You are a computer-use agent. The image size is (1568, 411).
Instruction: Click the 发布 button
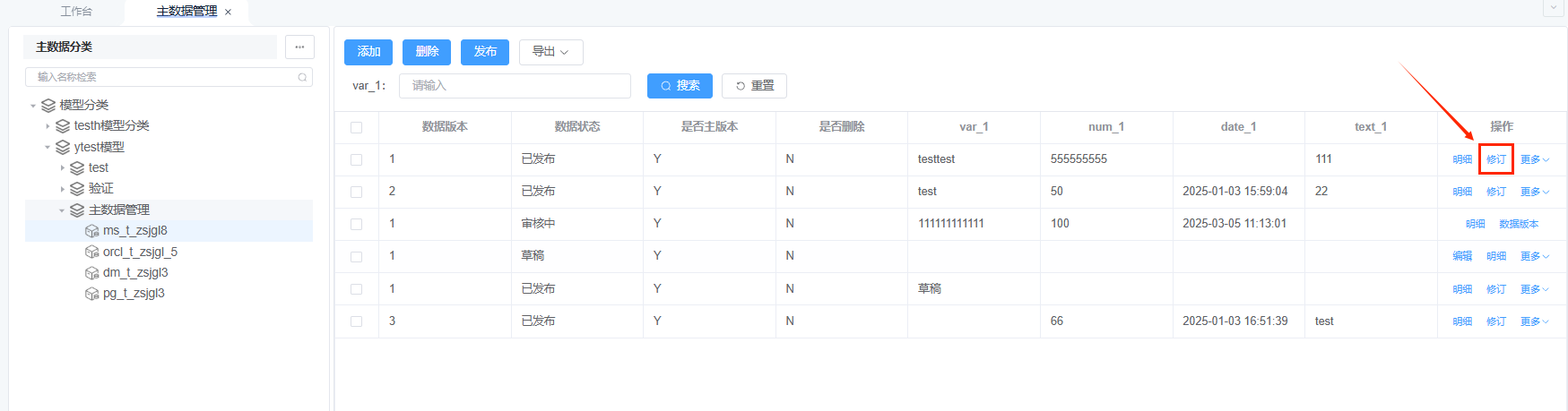pyautogui.click(x=485, y=52)
